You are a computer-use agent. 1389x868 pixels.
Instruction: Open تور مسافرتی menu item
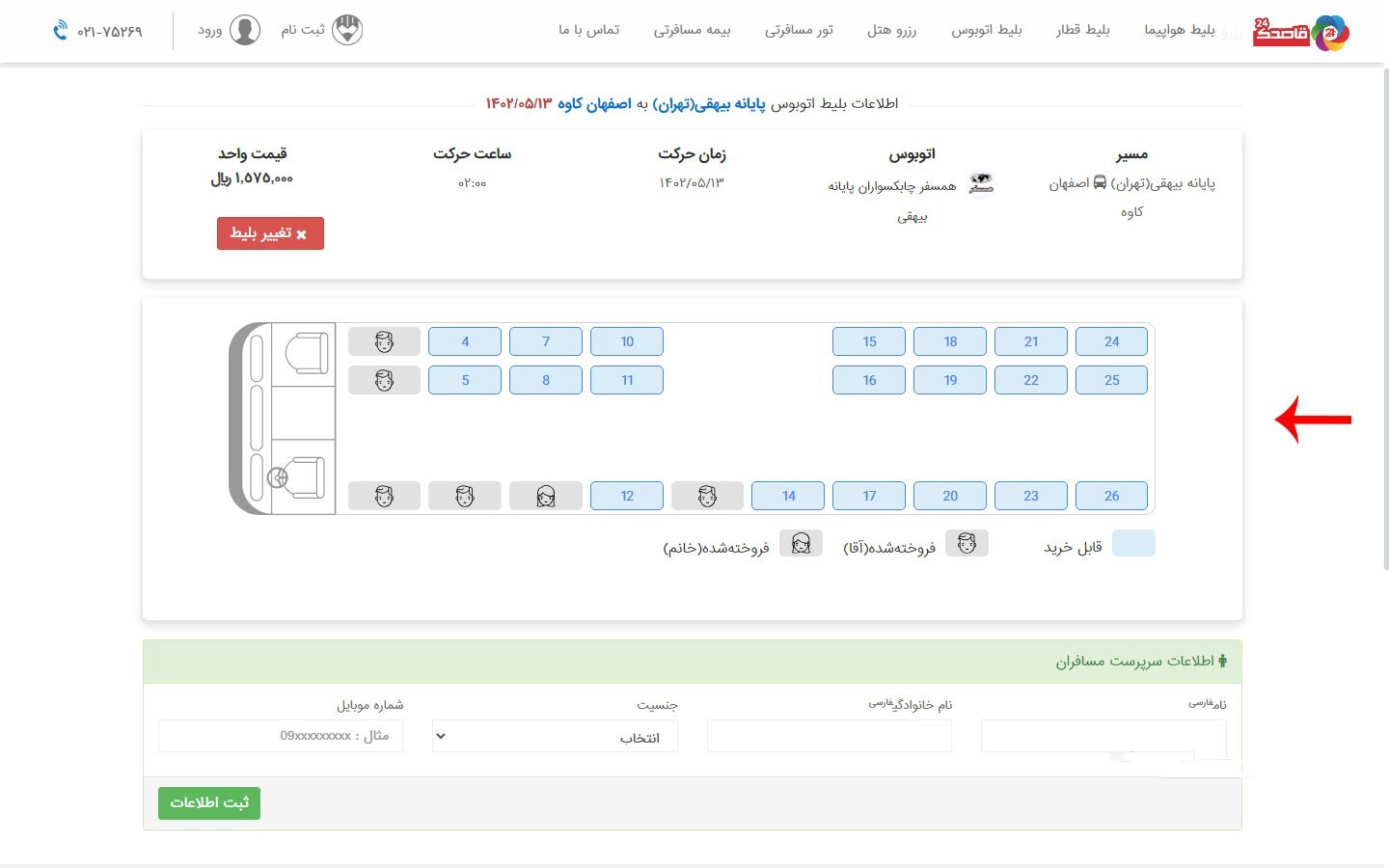(x=799, y=30)
